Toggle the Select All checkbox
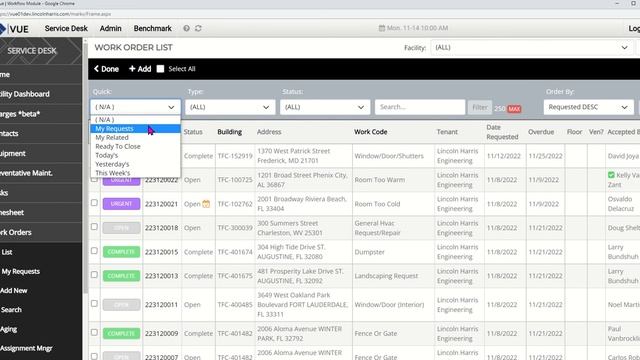640x360 pixels. [160, 69]
